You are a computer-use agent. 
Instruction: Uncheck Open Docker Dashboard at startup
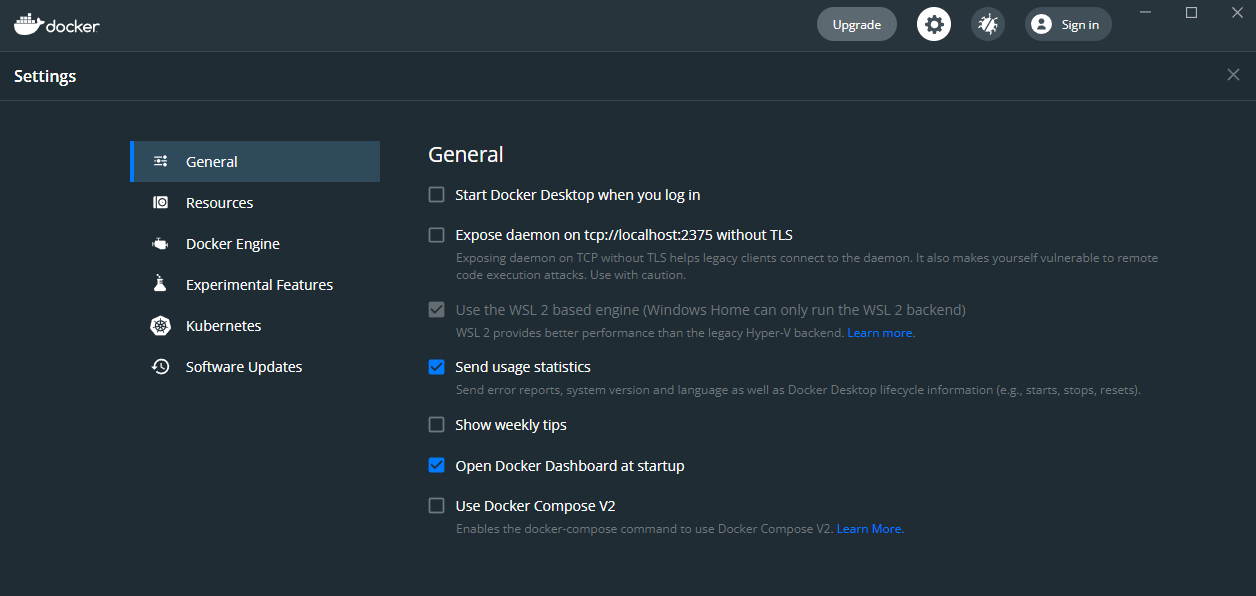click(436, 465)
